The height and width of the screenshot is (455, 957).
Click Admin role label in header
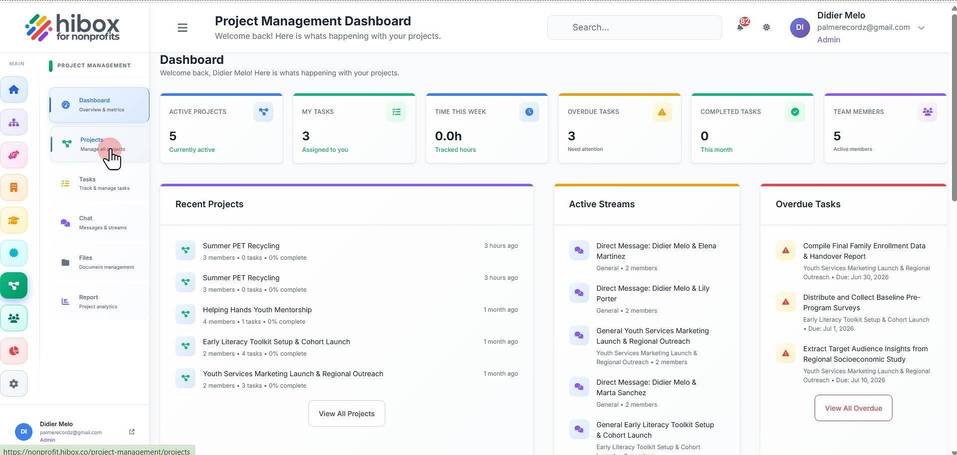(828, 40)
